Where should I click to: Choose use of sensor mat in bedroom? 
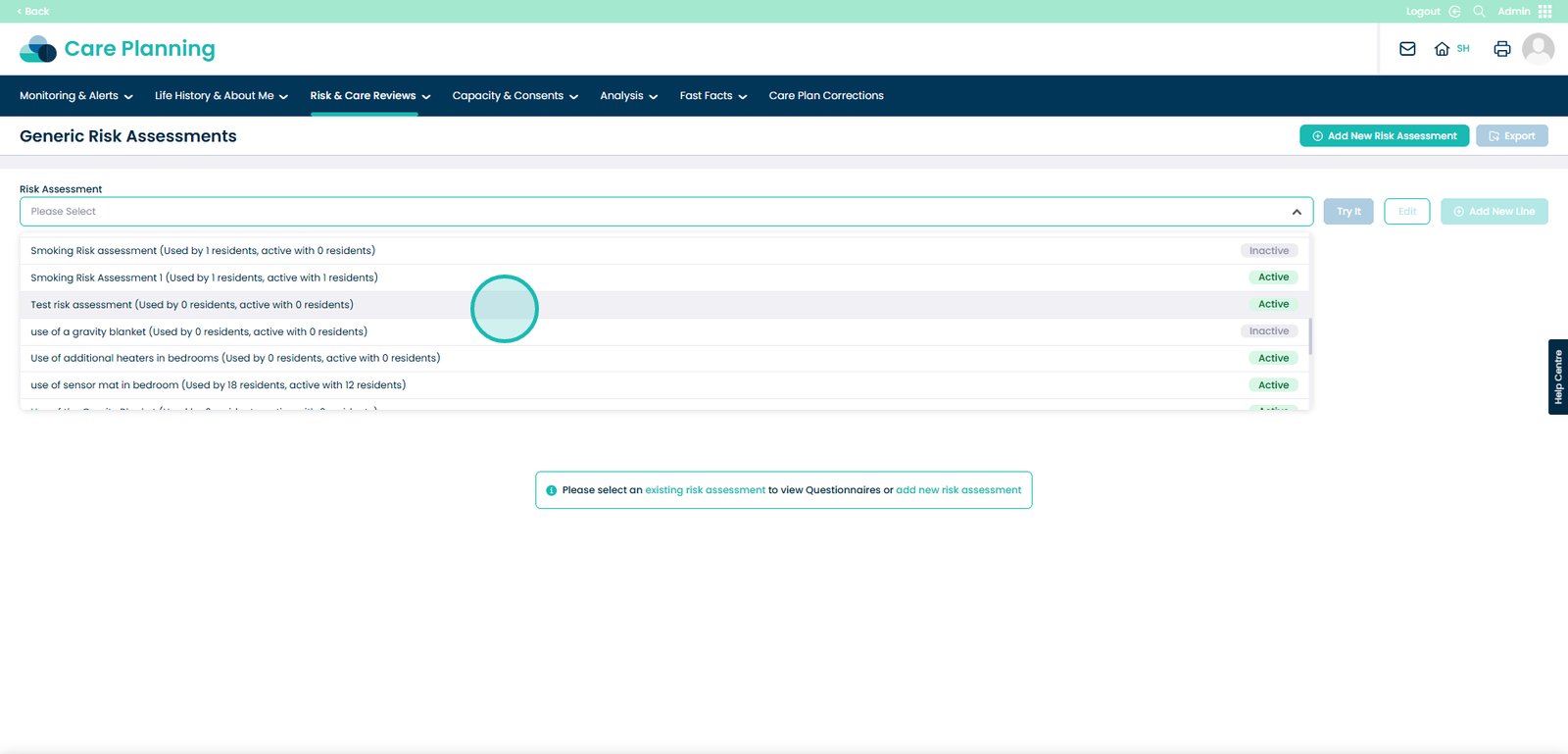(x=218, y=385)
